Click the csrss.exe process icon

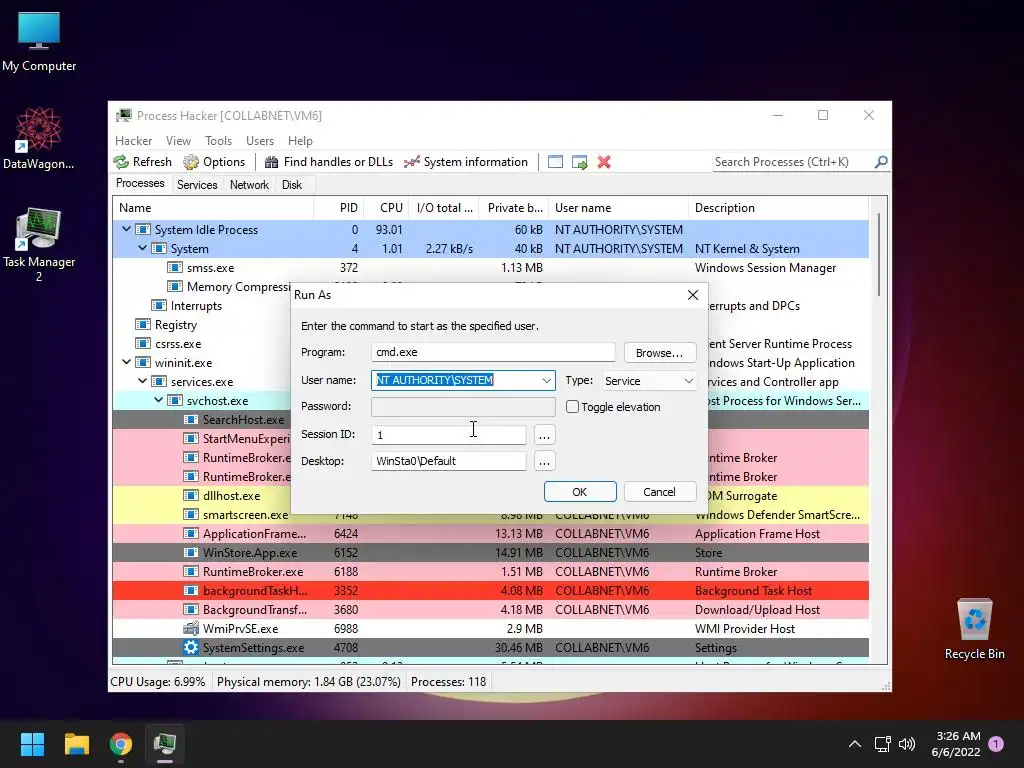click(142, 343)
